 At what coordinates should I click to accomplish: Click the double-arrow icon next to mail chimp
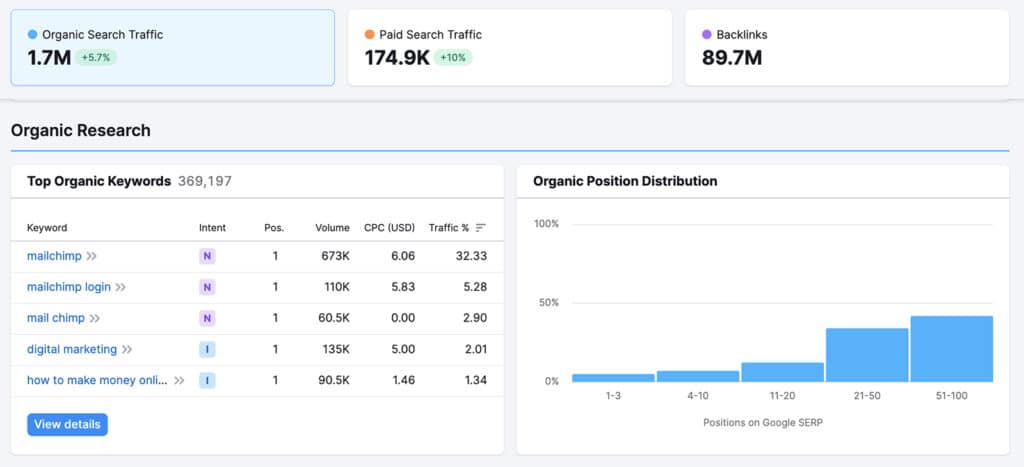95,318
